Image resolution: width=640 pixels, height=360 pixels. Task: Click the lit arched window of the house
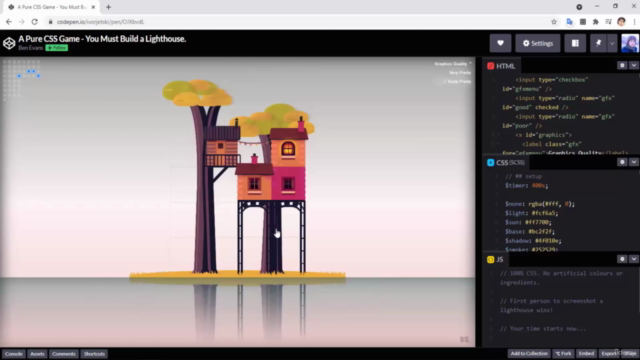click(288, 148)
